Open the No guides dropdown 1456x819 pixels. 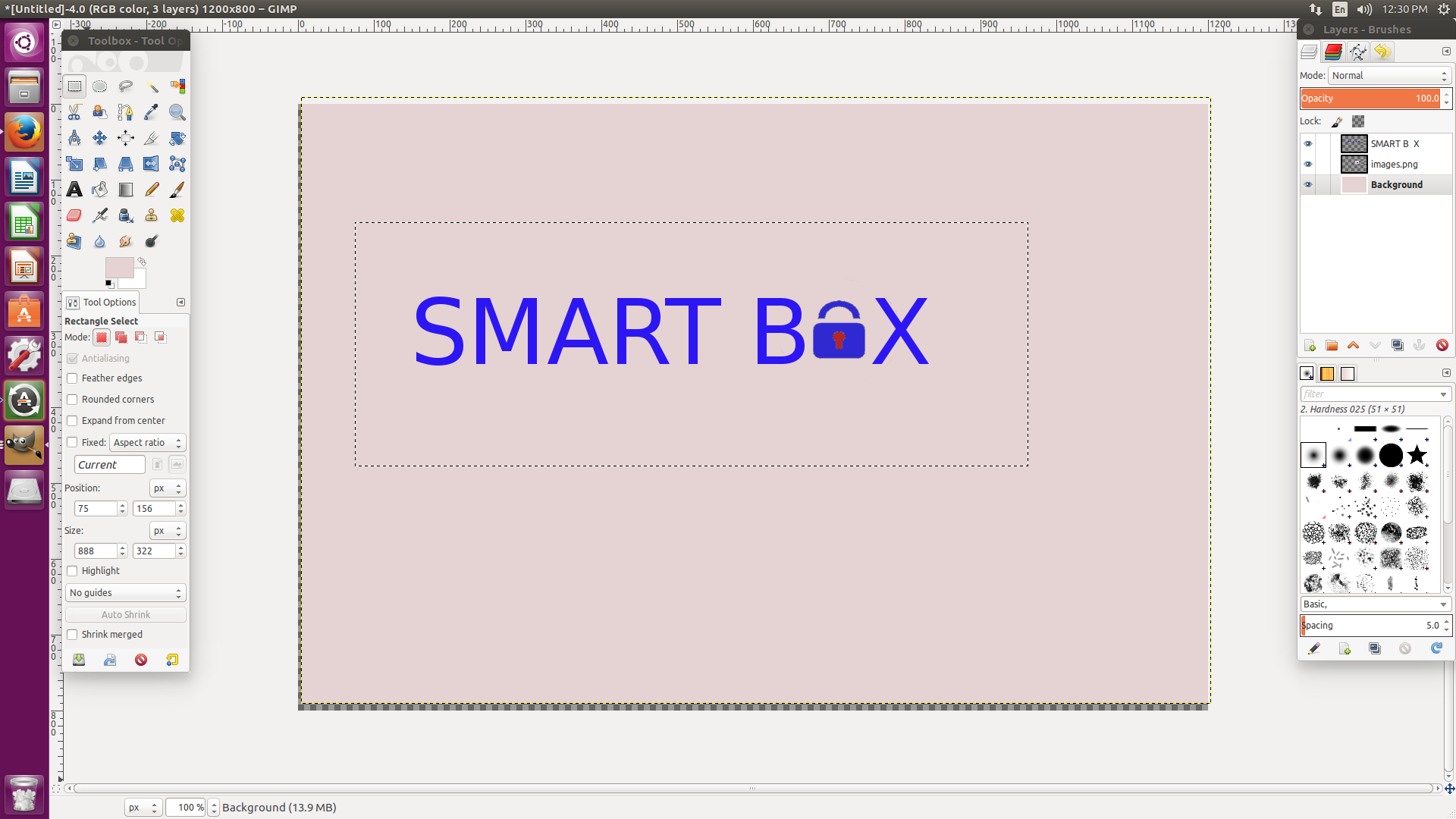pos(125,593)
